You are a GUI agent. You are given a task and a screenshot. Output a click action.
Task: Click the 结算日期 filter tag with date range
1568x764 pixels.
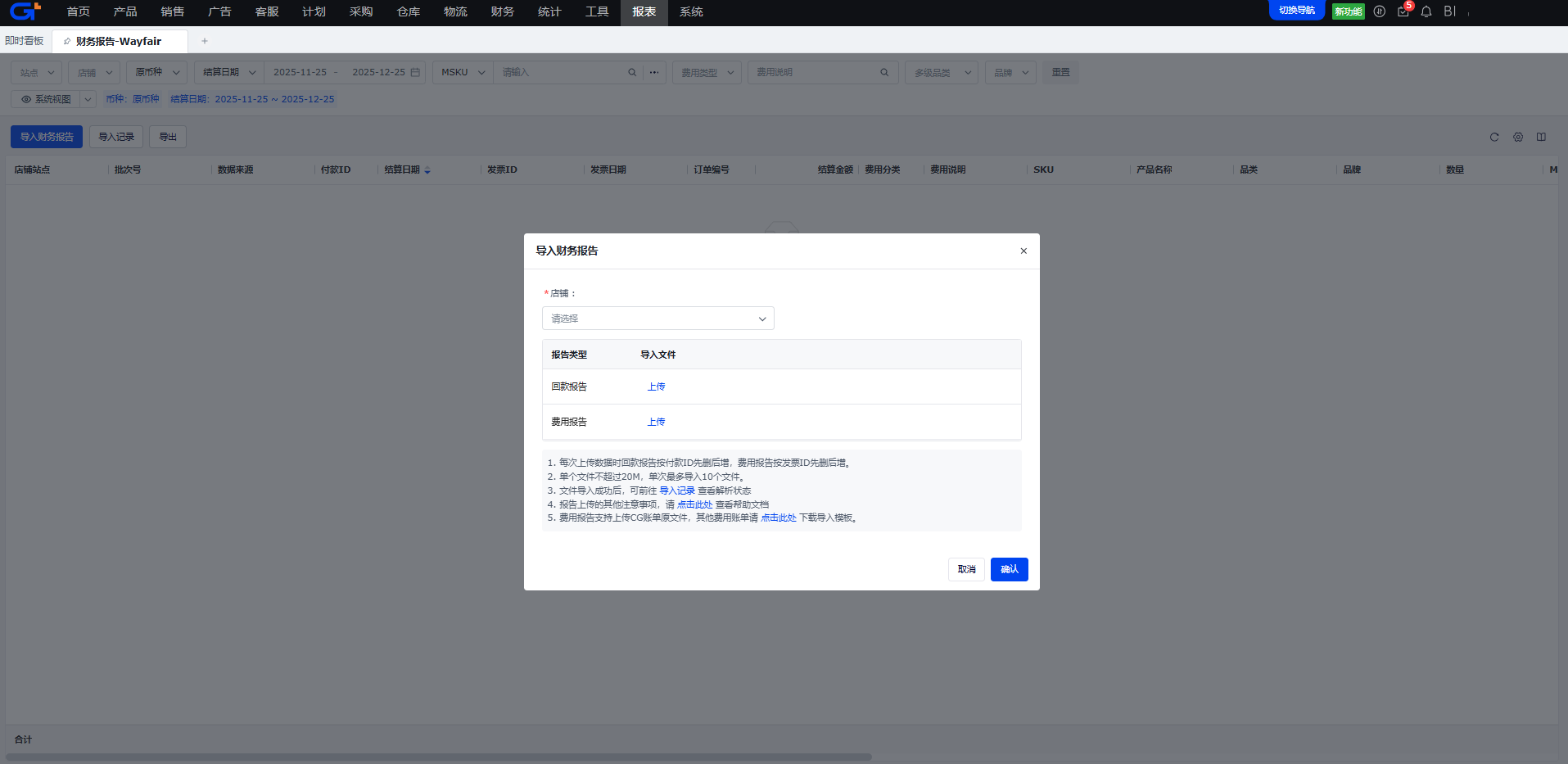252,99
